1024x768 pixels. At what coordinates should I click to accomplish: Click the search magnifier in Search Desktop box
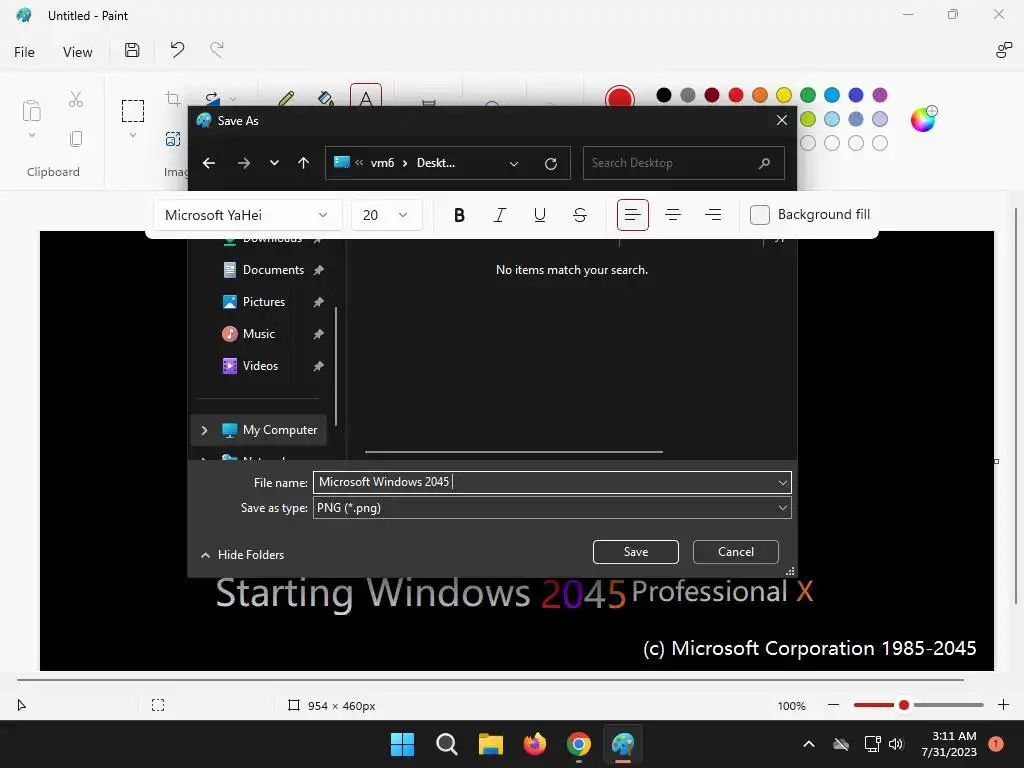(x=764, y=163)
